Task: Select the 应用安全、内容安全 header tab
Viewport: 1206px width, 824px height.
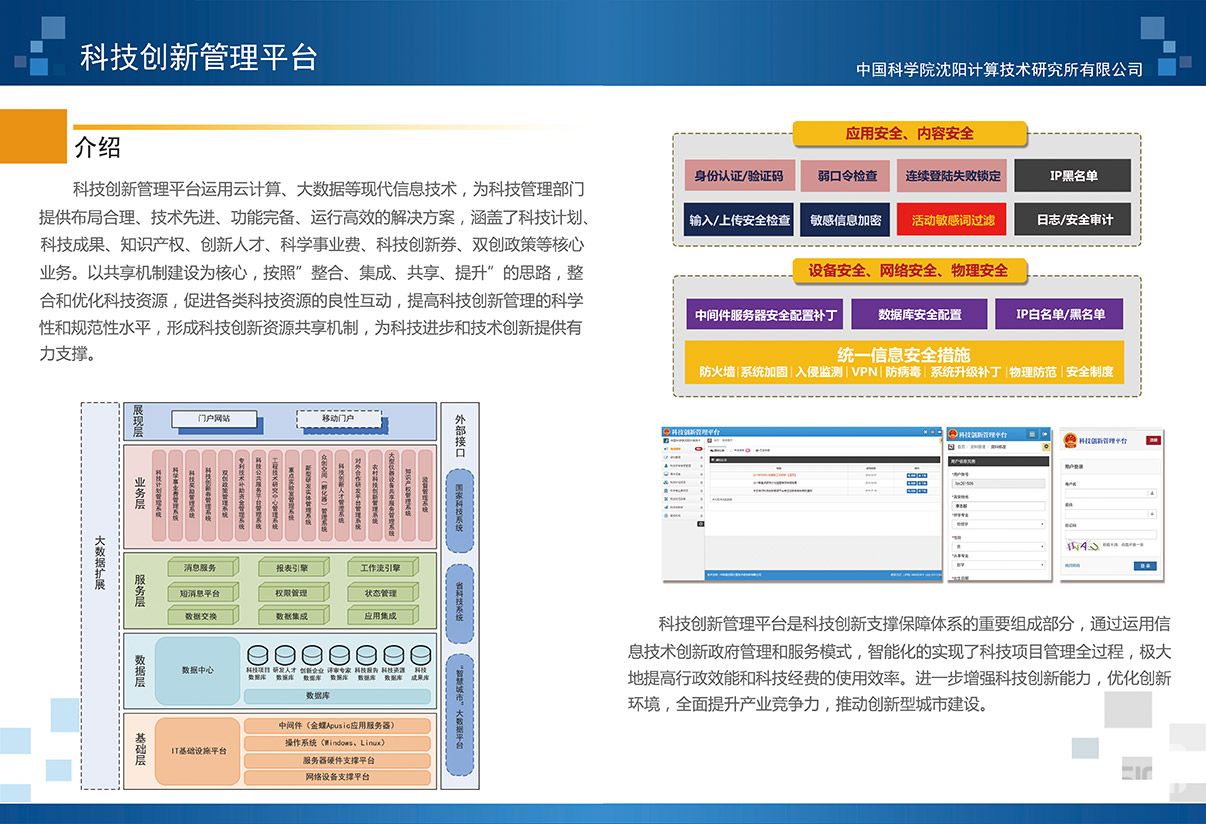Action: 909,133
